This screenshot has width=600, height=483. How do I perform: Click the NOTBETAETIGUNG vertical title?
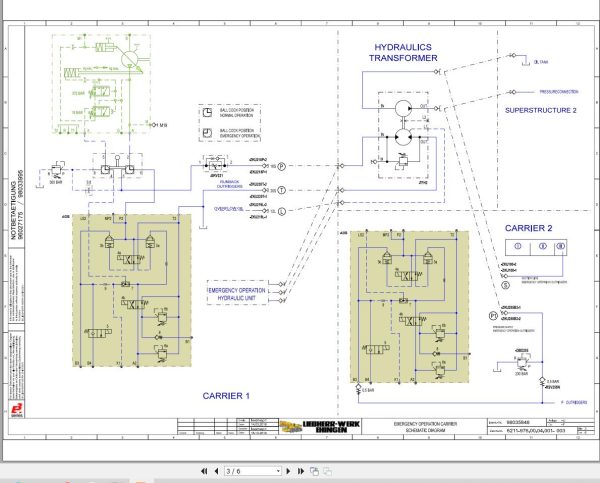click(14, 210)
